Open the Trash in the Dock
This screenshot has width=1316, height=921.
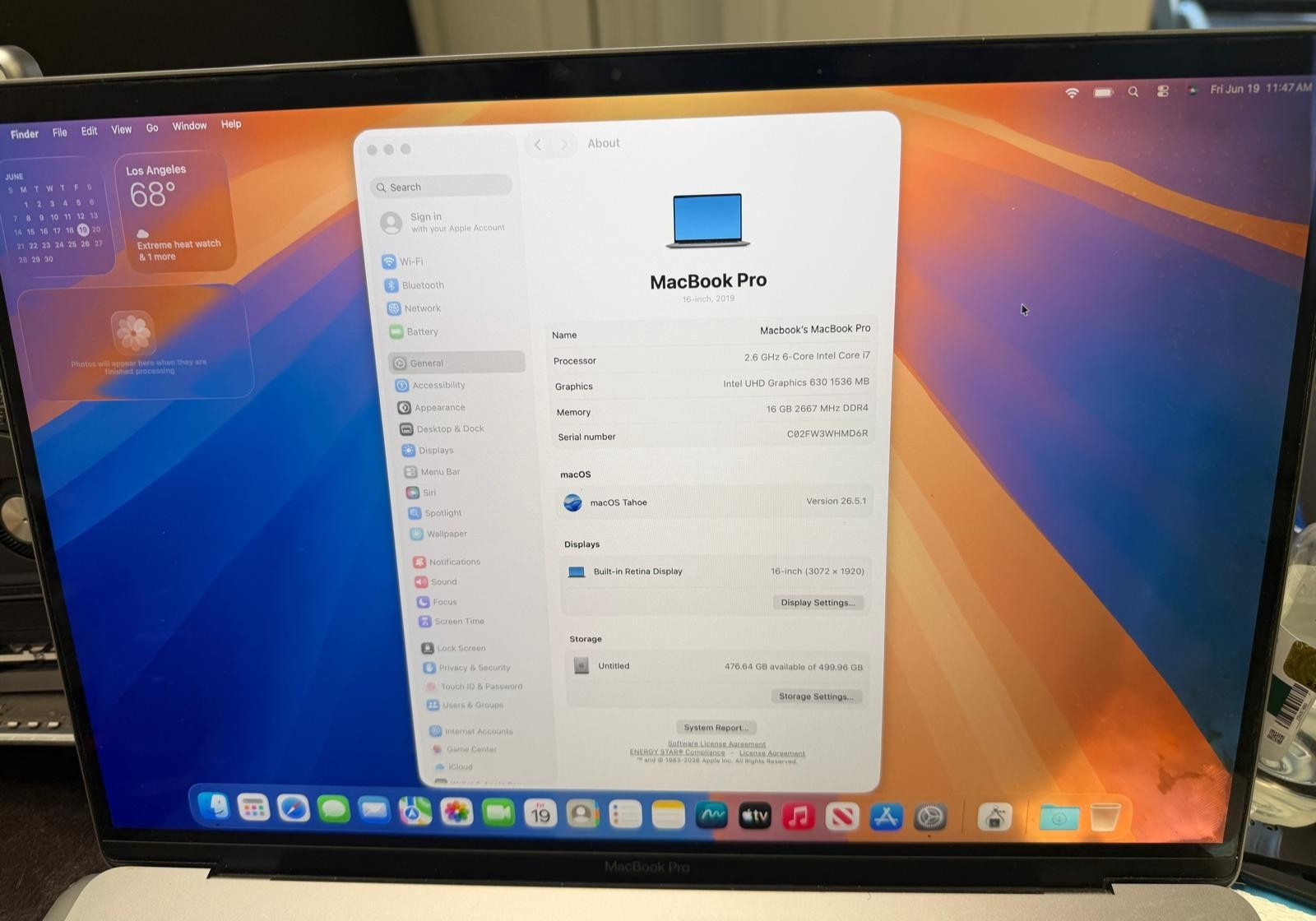(x=1105, y=817)
